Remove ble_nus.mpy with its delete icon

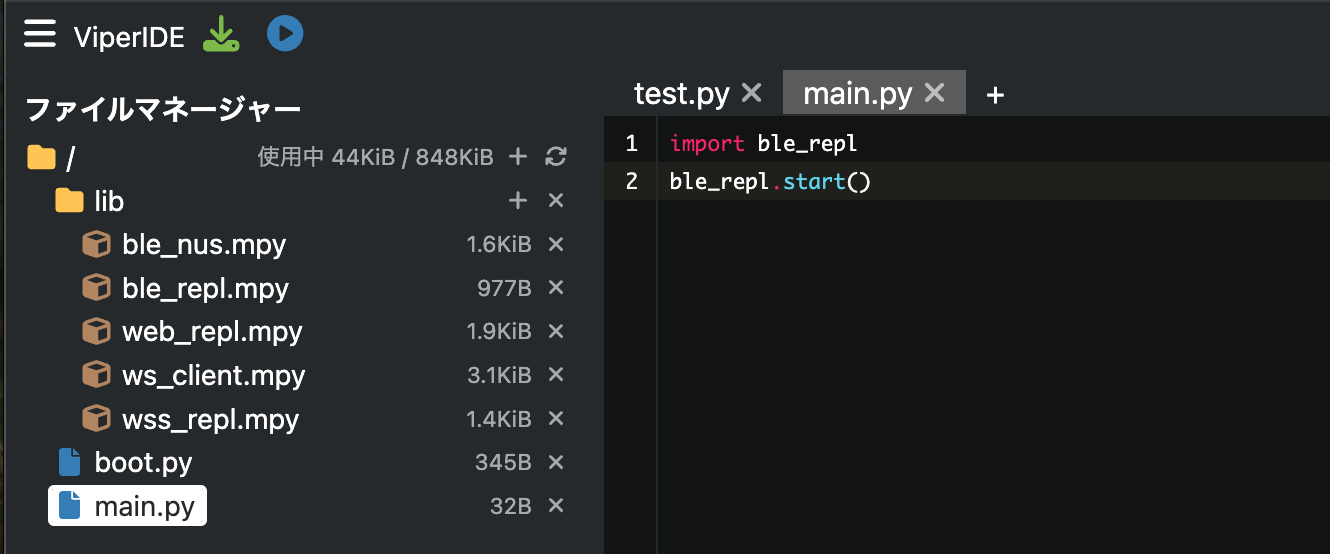pyautogui.click(x=557, y=244)
